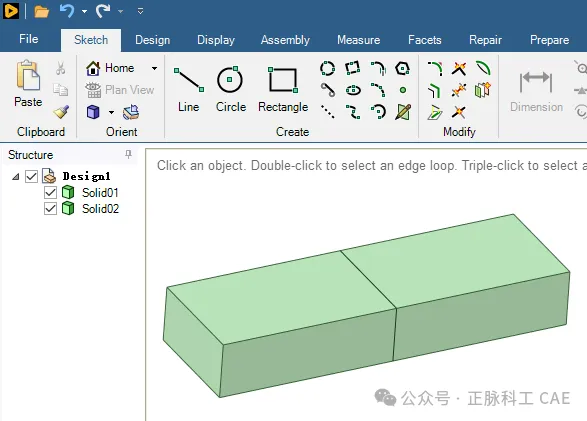Click the Mirror planes icon in Modify
The width and height of the screenshot is (587, 421).
coord(483,90)
